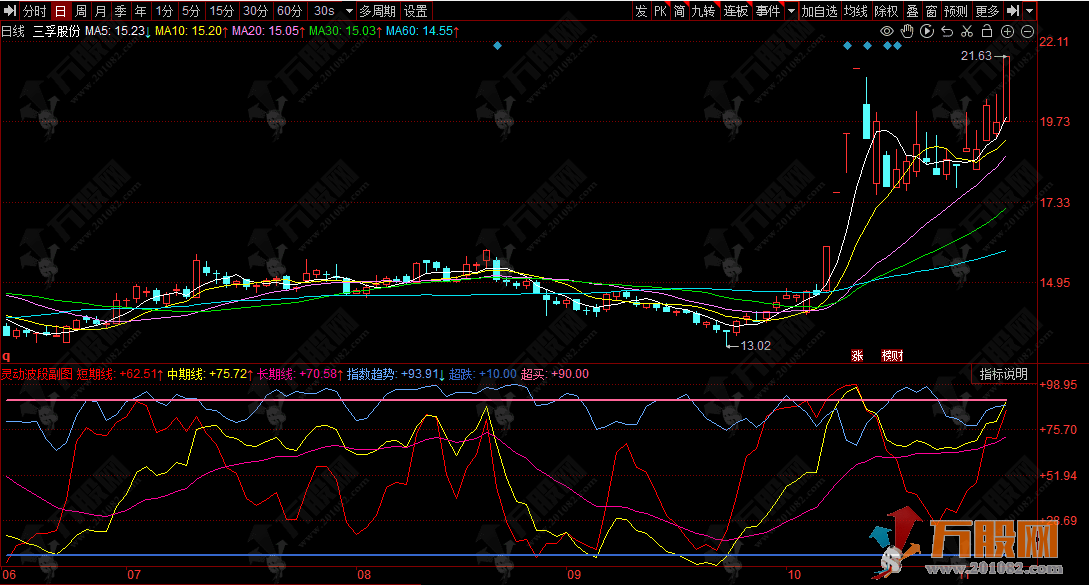Zoom in with the plus circle icon
Screen dimensions: 1089x585
pyautogui.click(x=1007, y=32)
